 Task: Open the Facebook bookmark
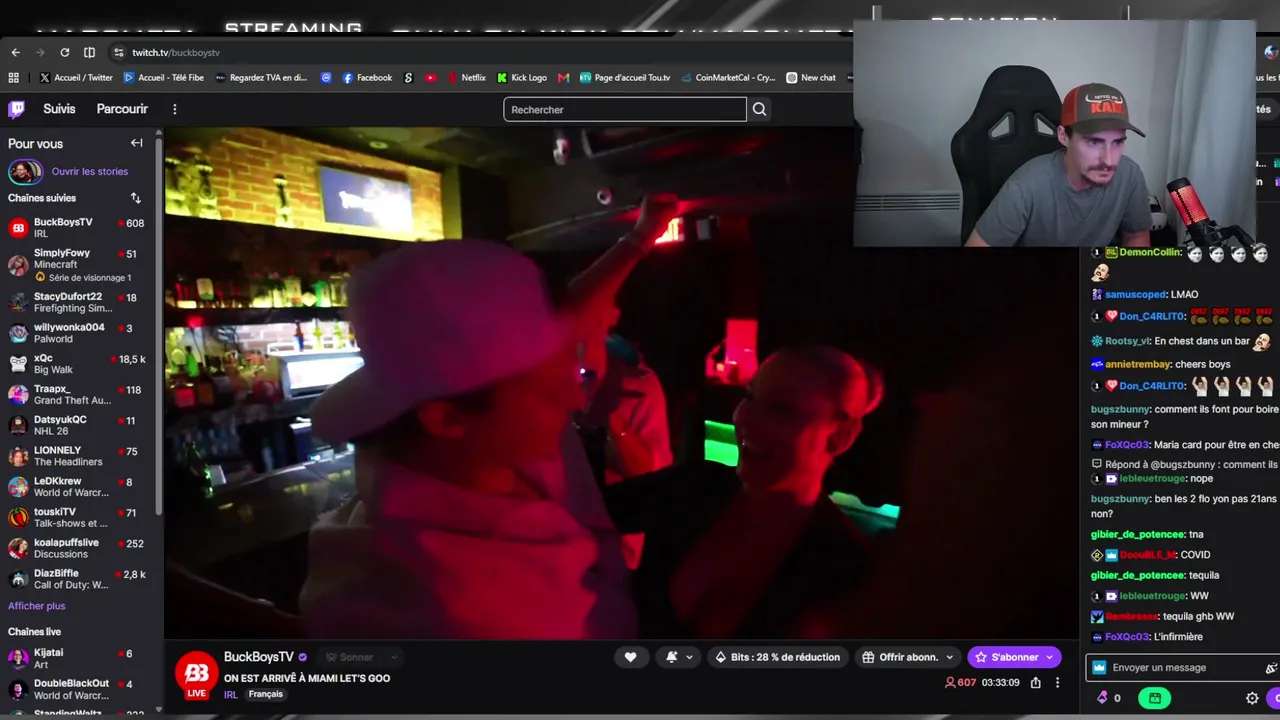point(367,77)
